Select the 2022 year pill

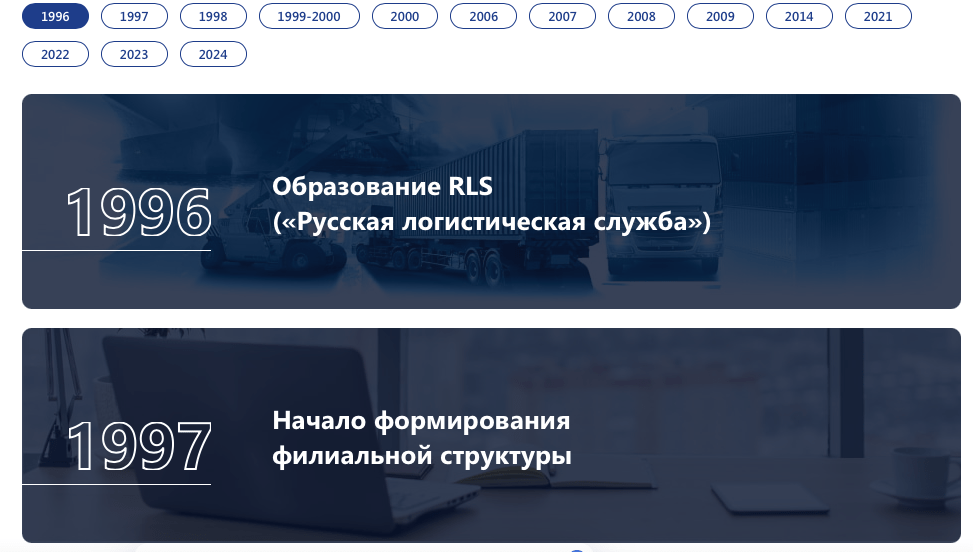coord(55,54)
